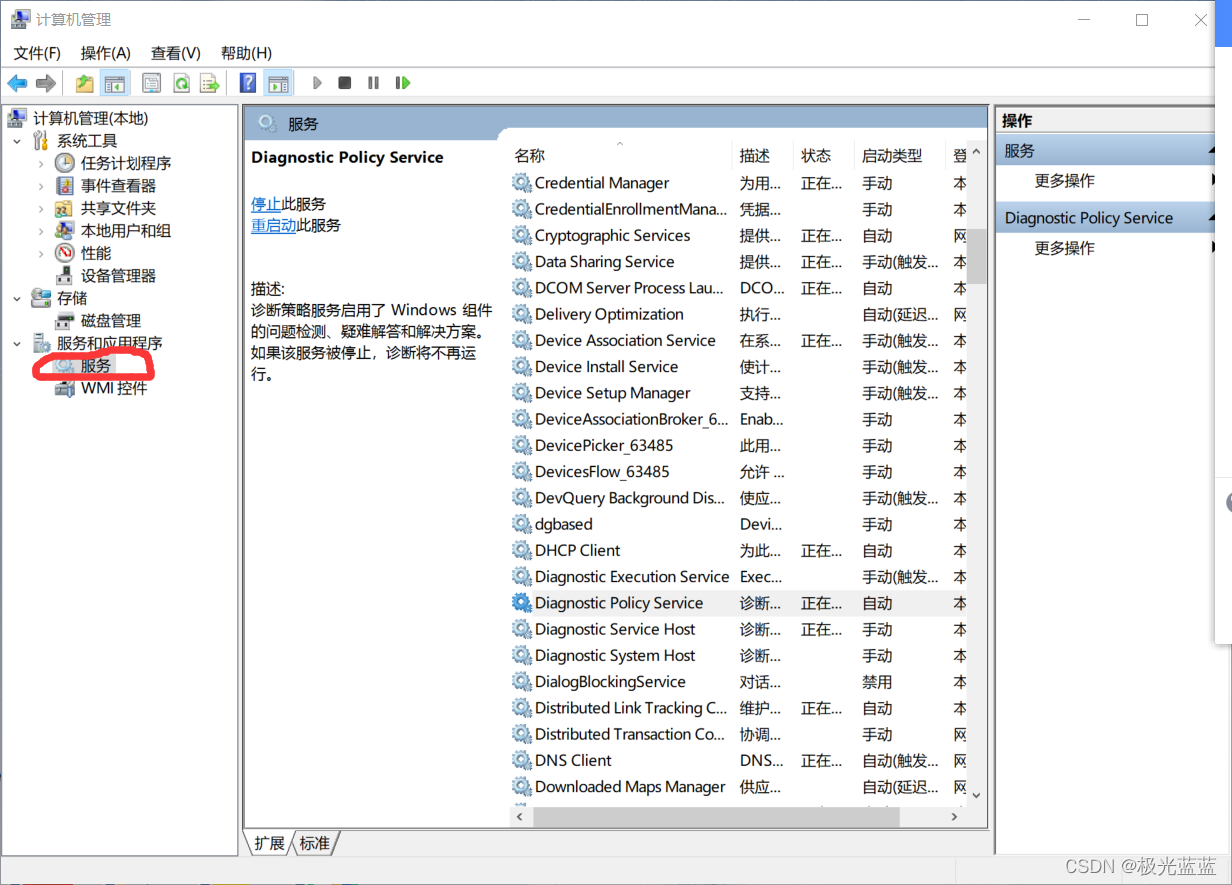Select DNS Client service
The width and height of the screenshot is (1232, 885).
pyautogui.click(x=738, y=760)
